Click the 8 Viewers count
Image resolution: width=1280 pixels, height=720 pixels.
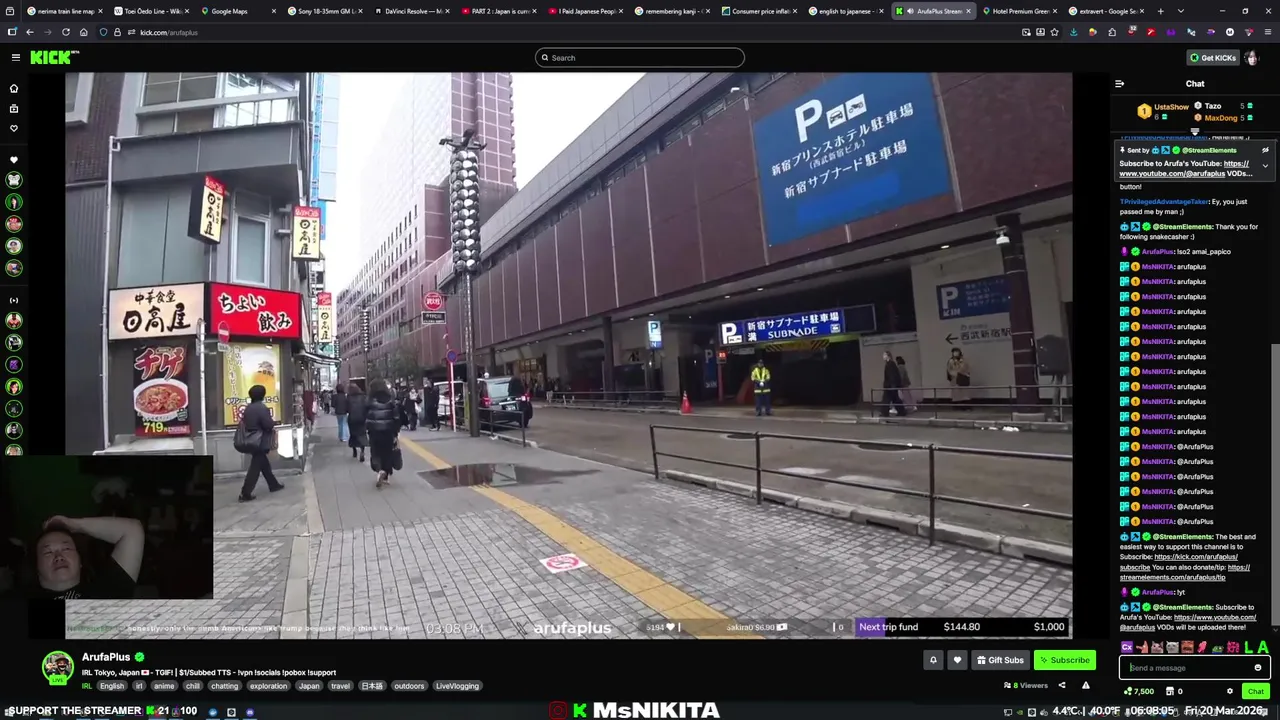pos(1026,685)
